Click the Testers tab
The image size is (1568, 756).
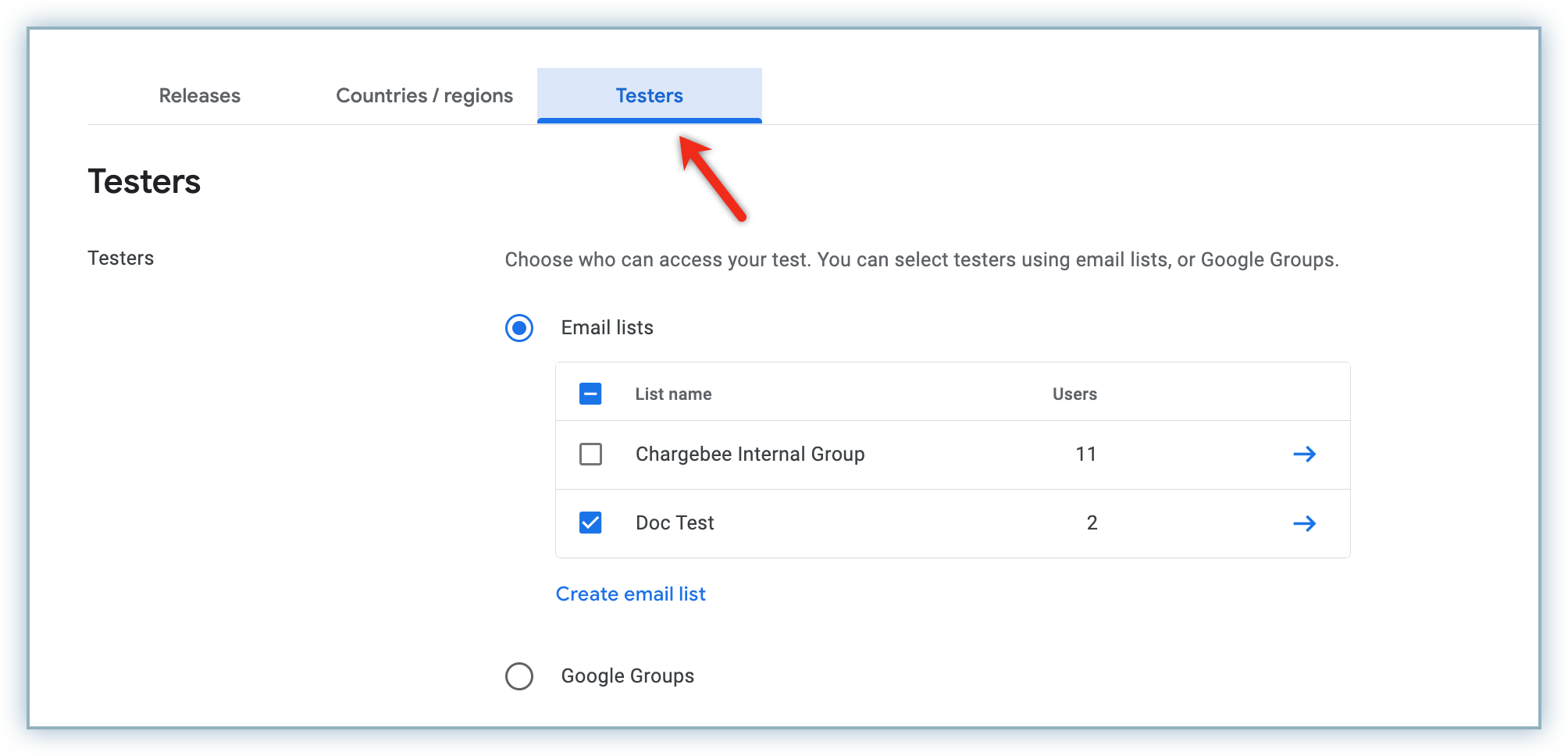point(649,96)
